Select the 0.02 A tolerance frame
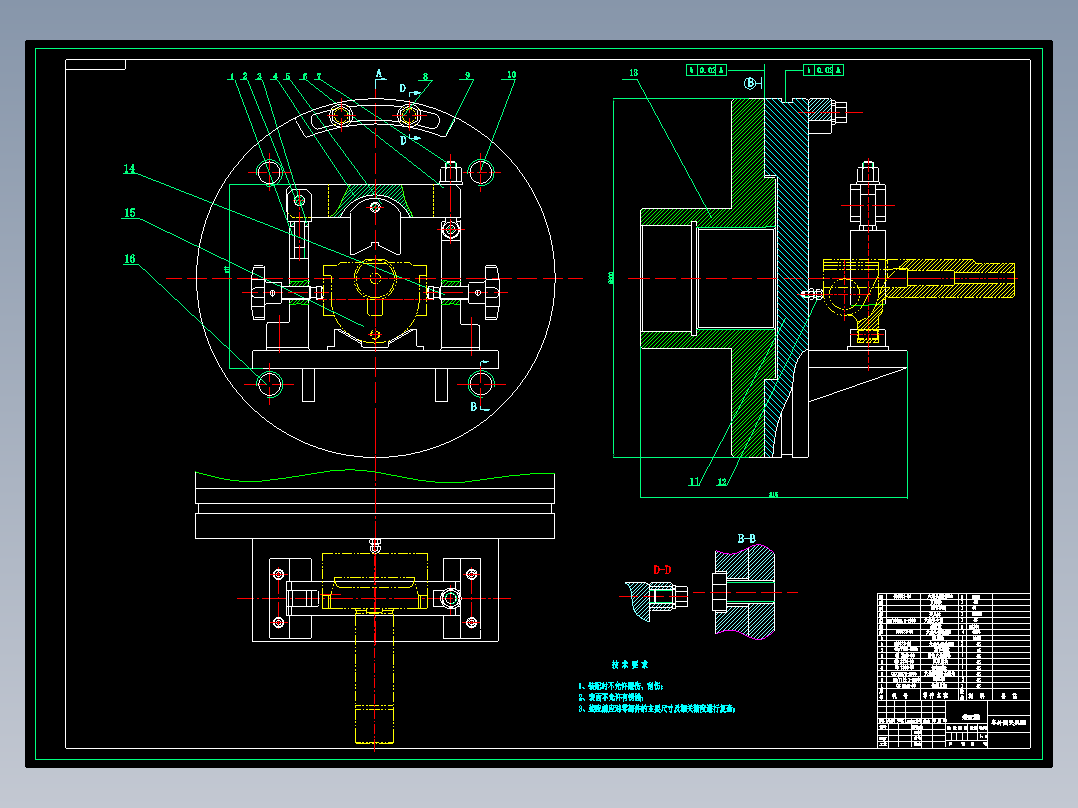The height and width of the screenshot is (808, 1078). 706,70
